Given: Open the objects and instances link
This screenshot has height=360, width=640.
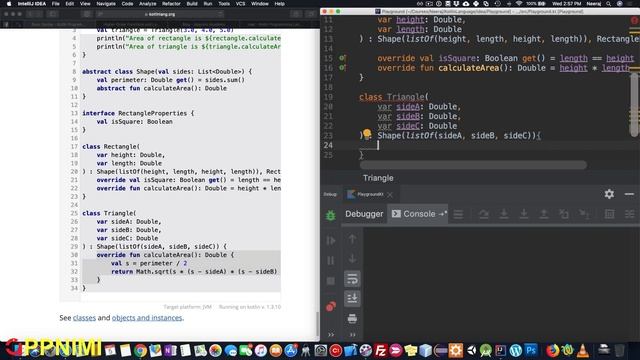Looking at the screenshot, I should point(147,318).
